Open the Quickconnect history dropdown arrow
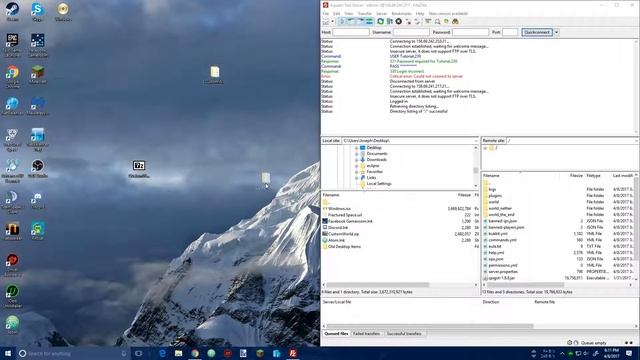The image size is (640, 360). (556, 32)
